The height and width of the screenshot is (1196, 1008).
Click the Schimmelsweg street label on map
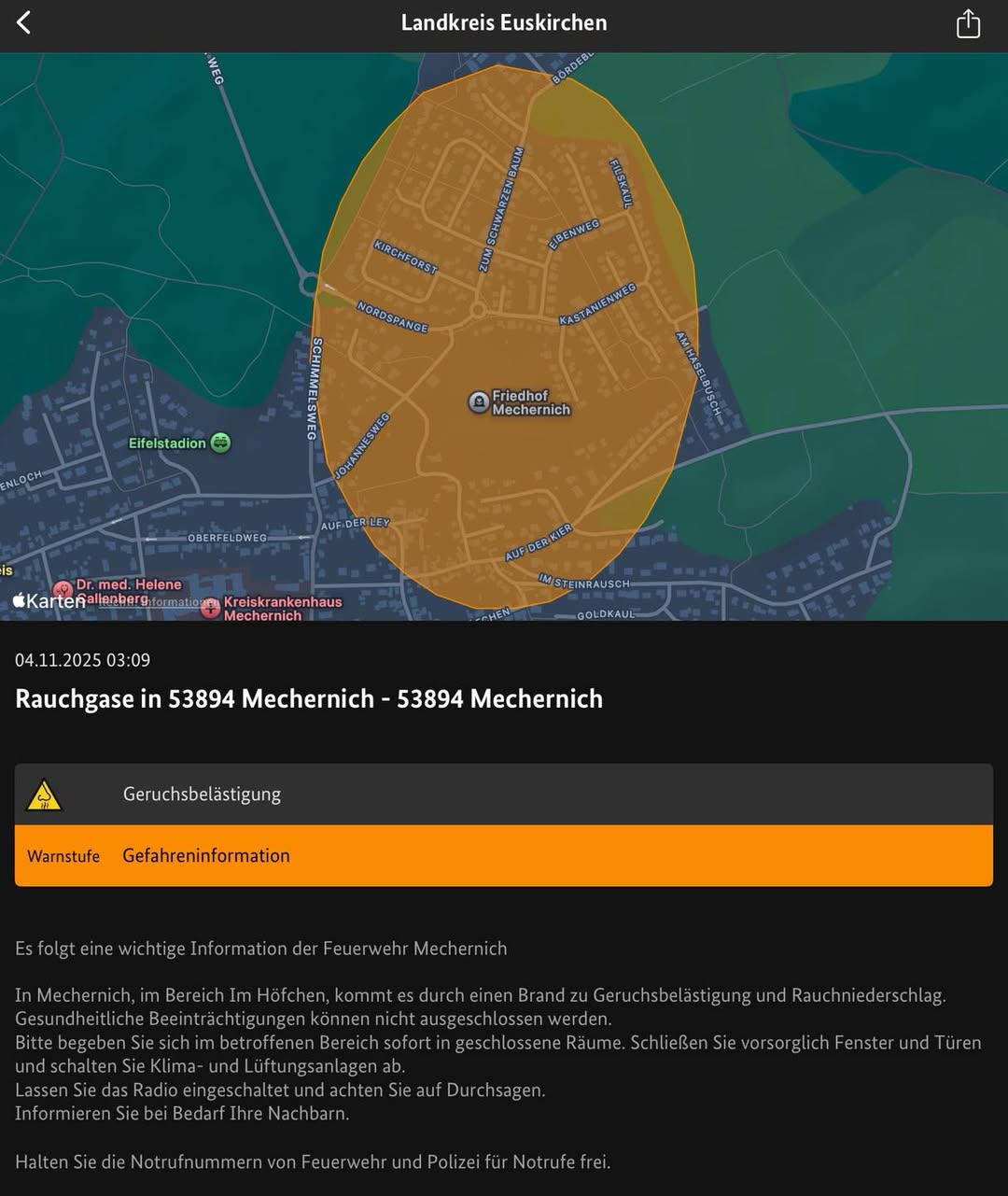(315, 388)
